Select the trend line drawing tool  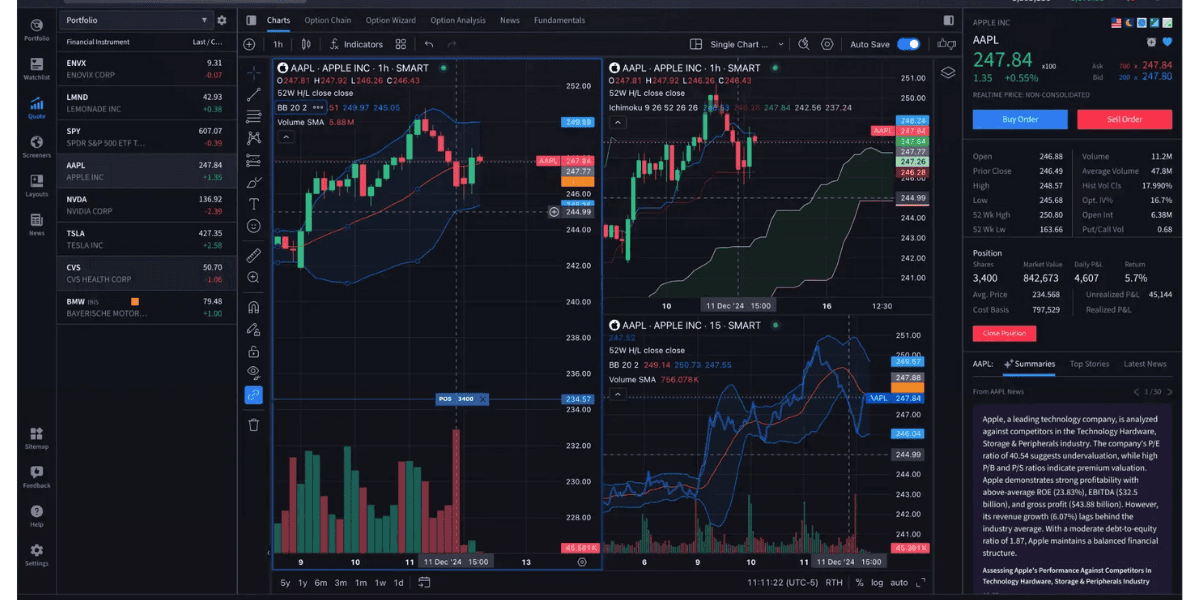coord(254,95)
